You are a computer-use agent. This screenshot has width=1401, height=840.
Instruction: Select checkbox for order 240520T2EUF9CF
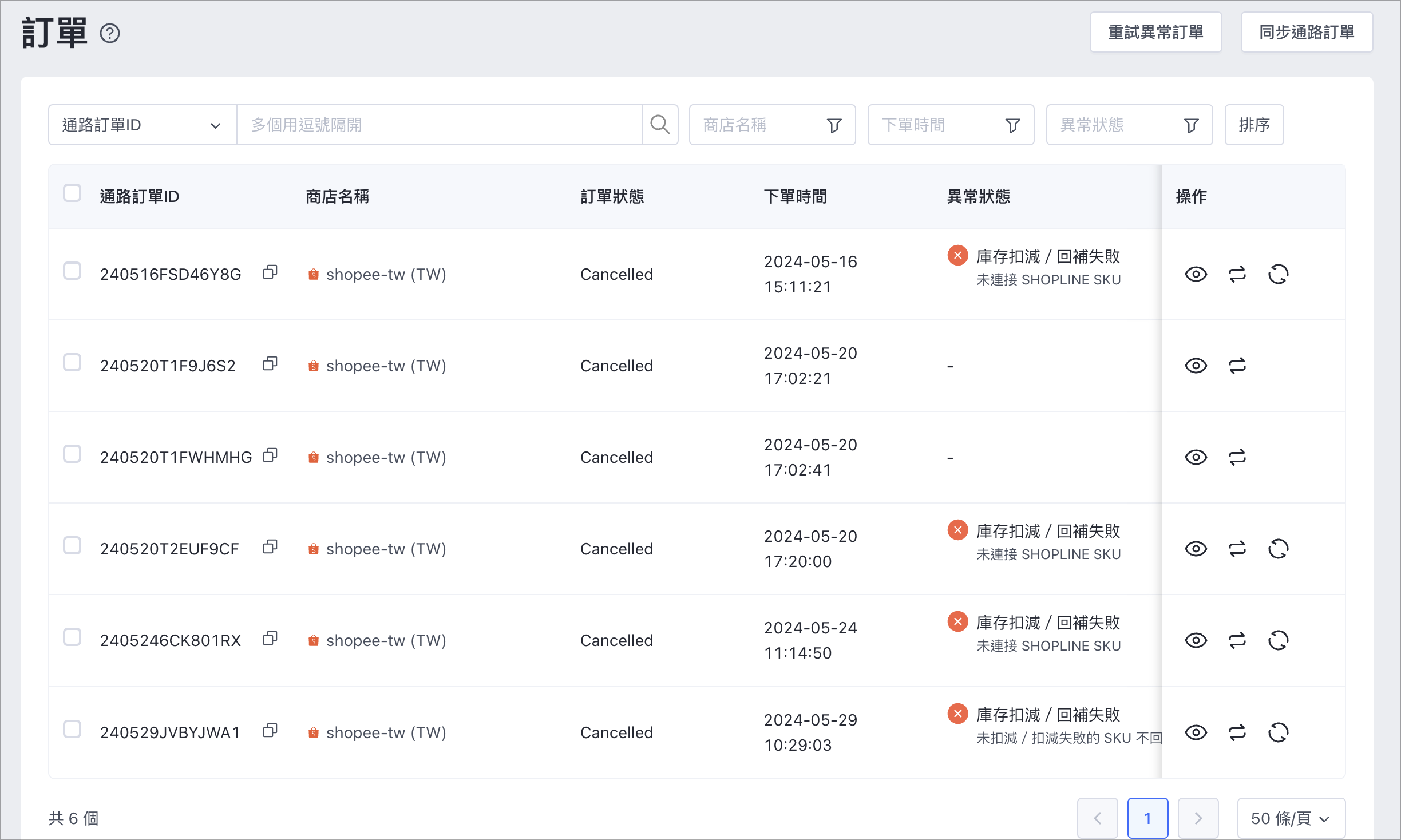(72, 545)
